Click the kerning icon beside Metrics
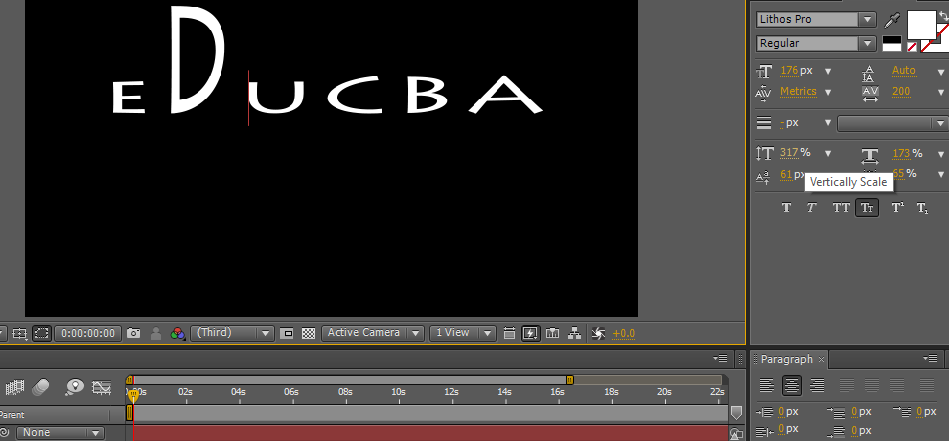The height and width of the screenshot is (441, 949). (763, 93)
